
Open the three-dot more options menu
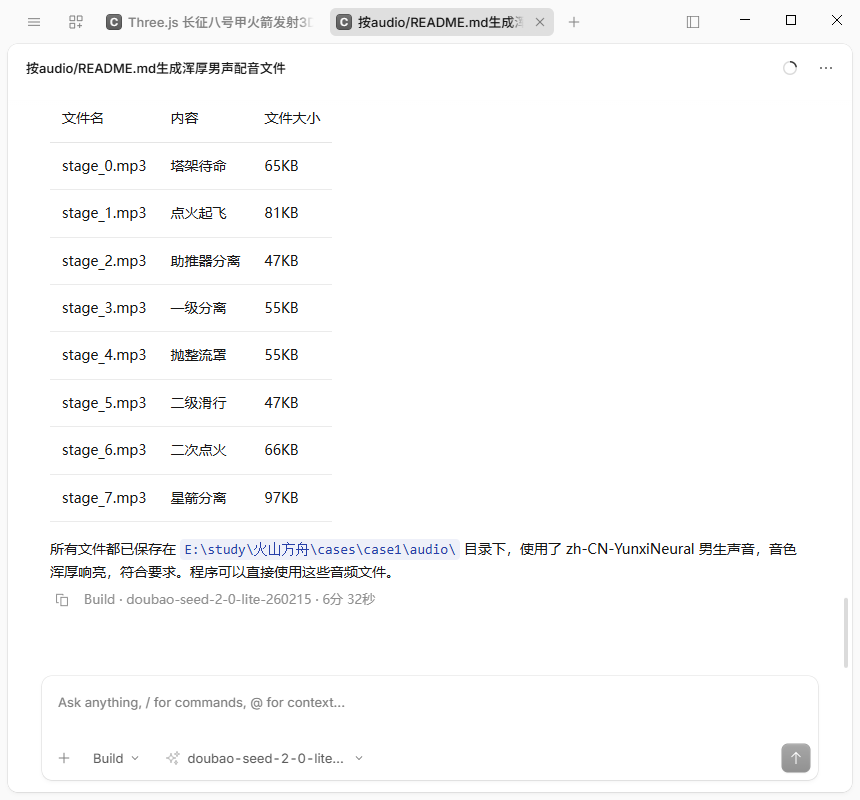pyautogui.click(x=826, y=68)
